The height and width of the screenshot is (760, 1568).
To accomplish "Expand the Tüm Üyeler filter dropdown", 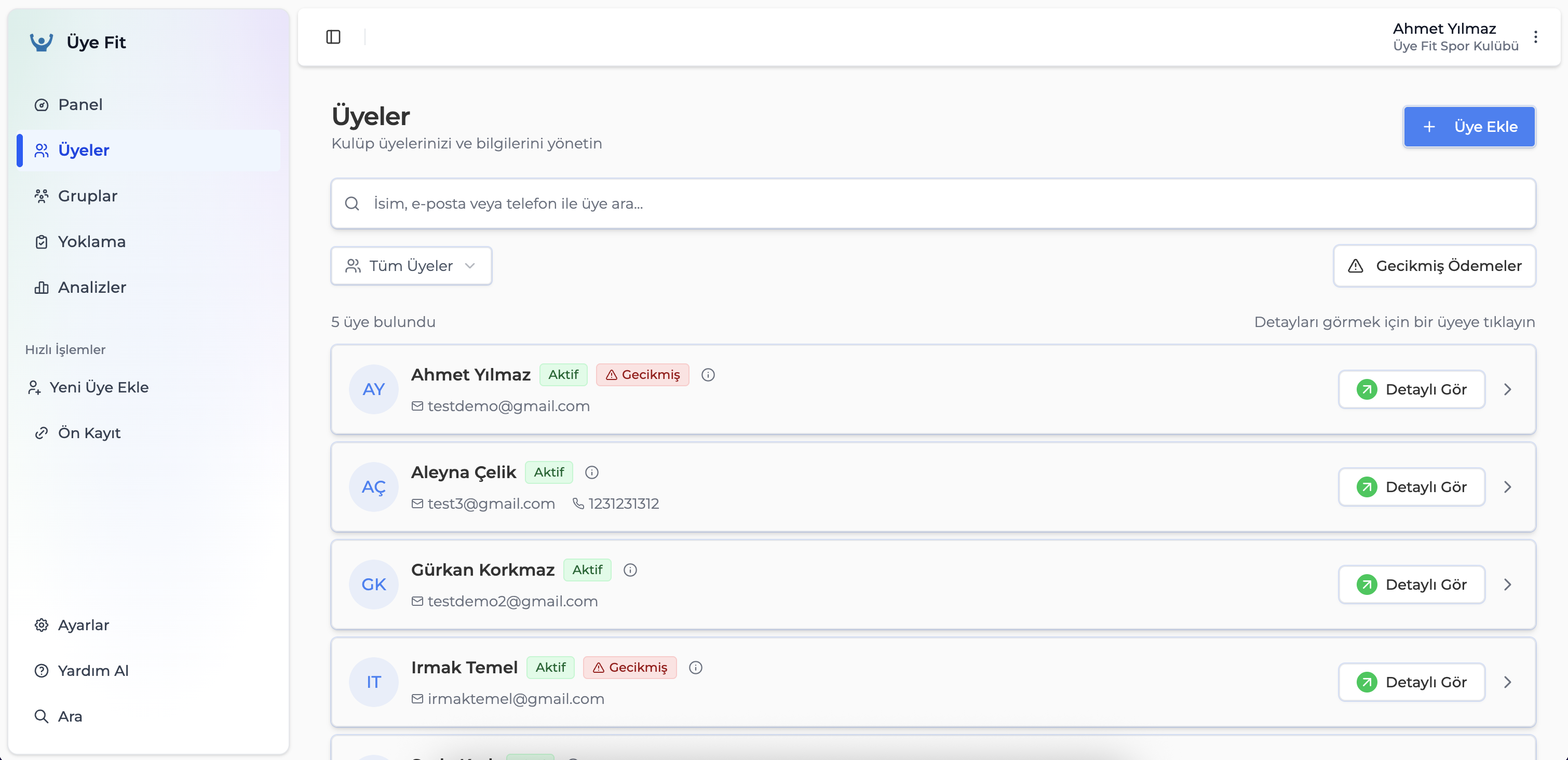I will coord(411,266).
